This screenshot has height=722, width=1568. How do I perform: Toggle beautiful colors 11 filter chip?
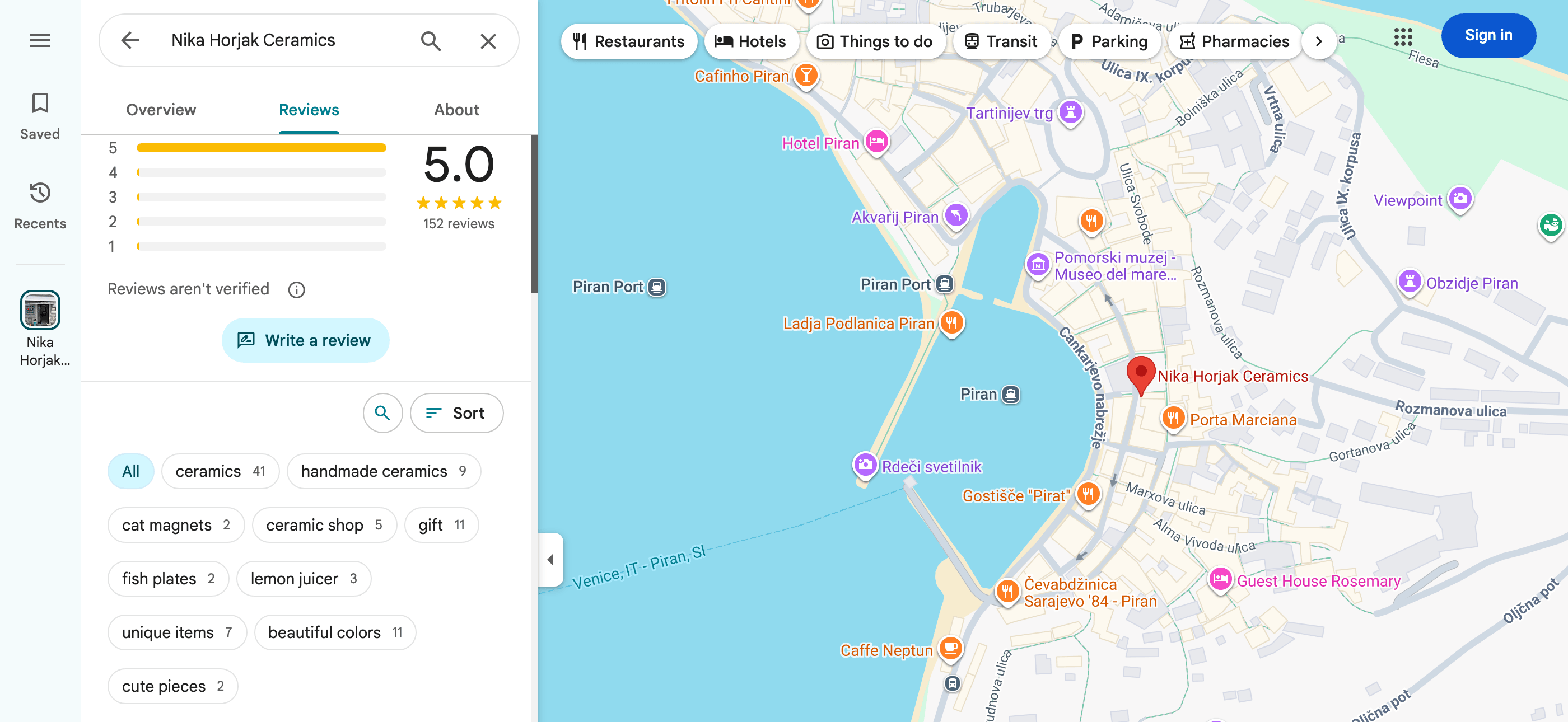click(335, 632)
